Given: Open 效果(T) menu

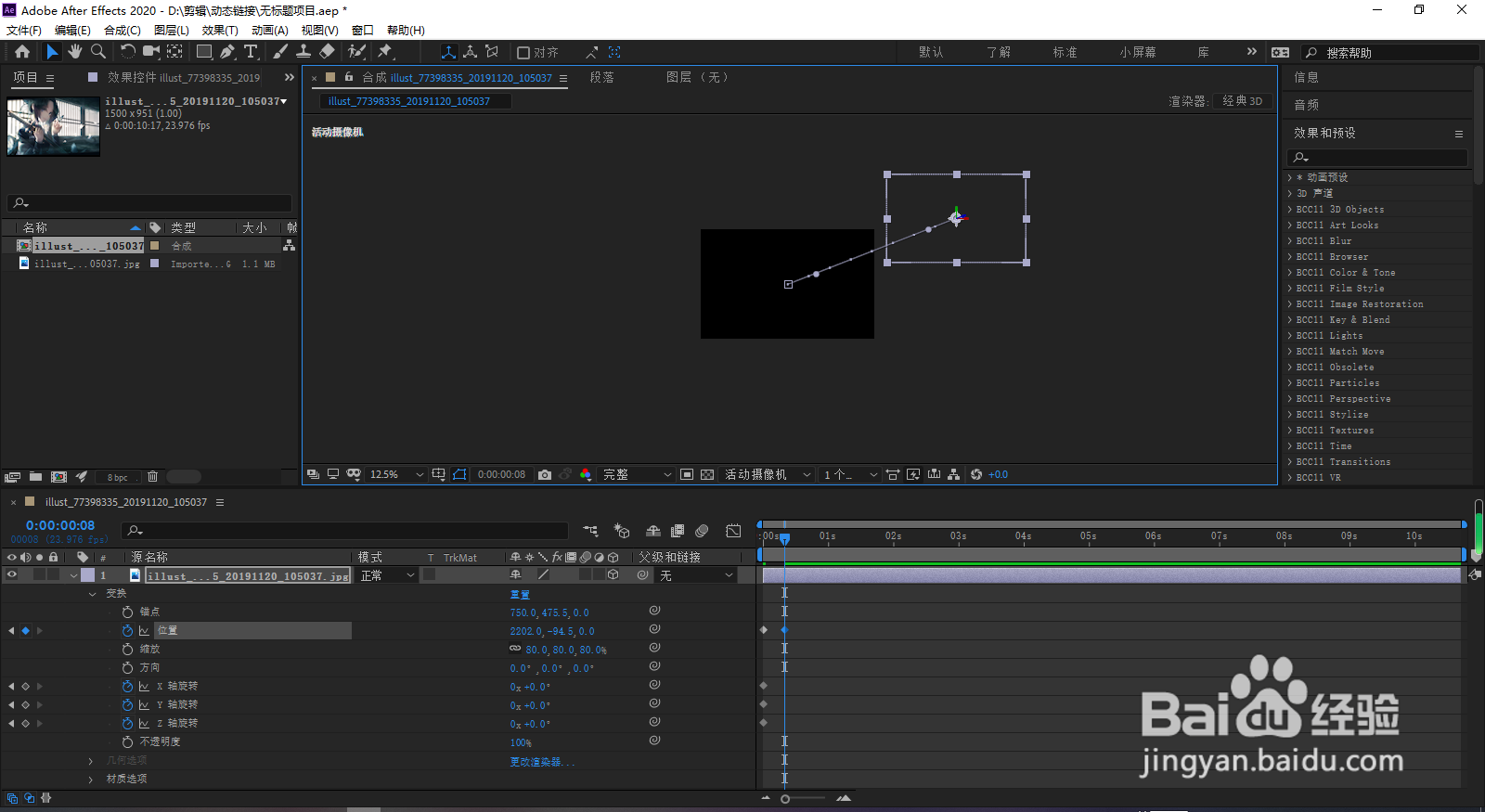Looking at the screenshot, I should (x=220, y=31).
